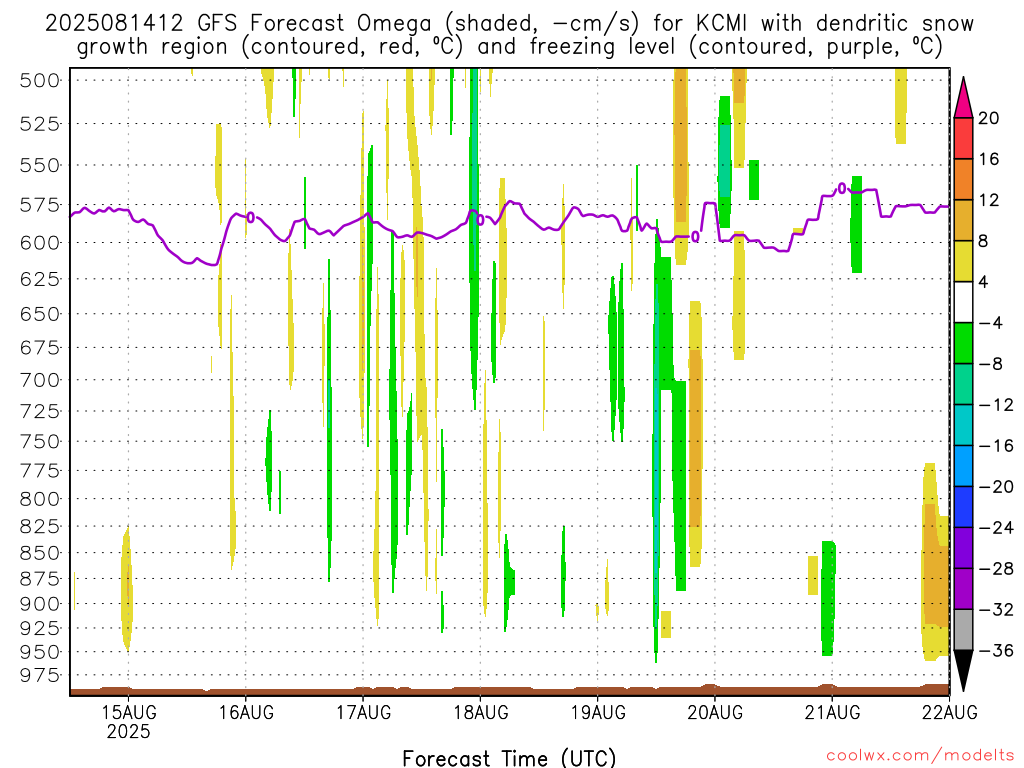
Task: Click the chart title second line
Action: (509, 47)
